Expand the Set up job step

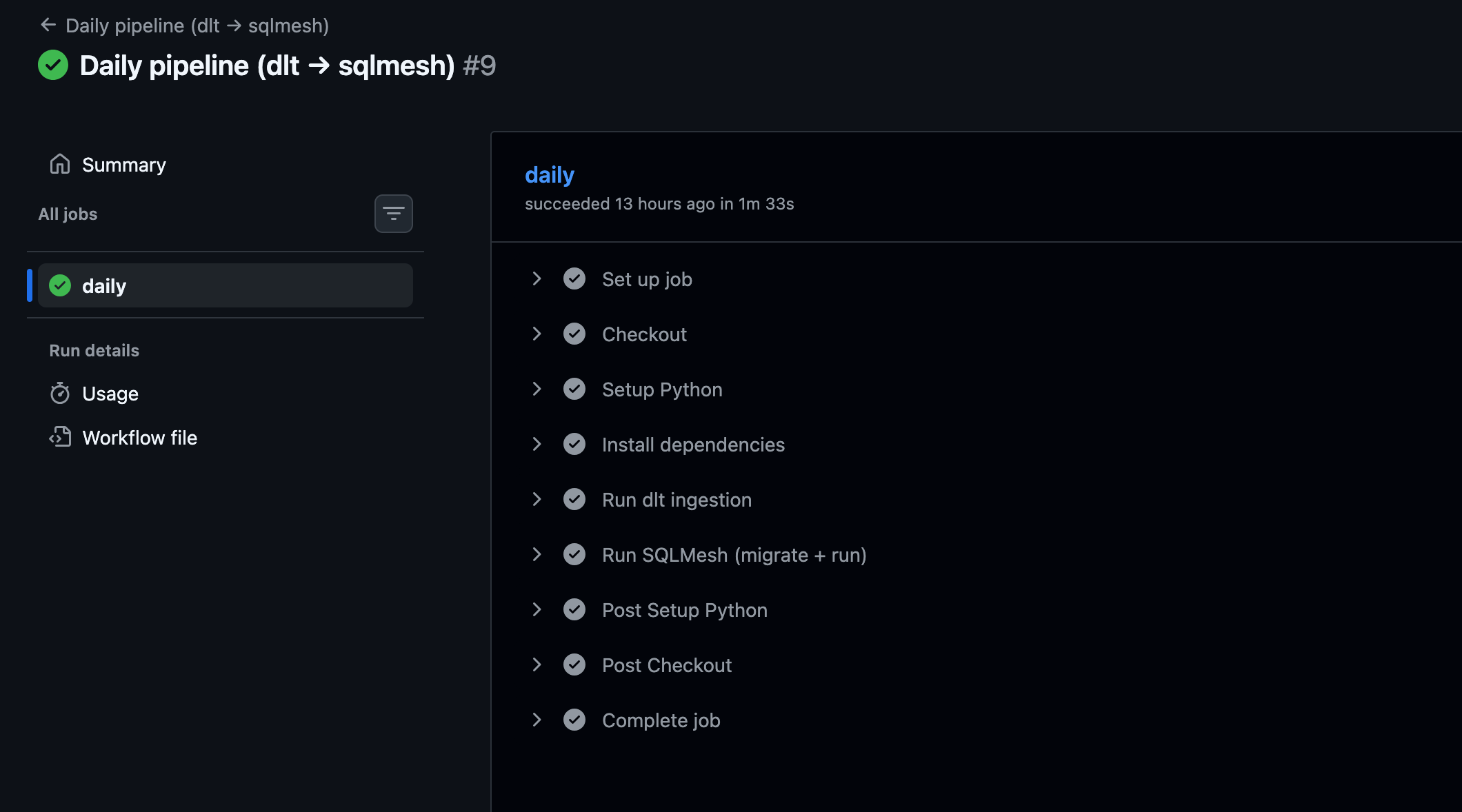(537, 279)
